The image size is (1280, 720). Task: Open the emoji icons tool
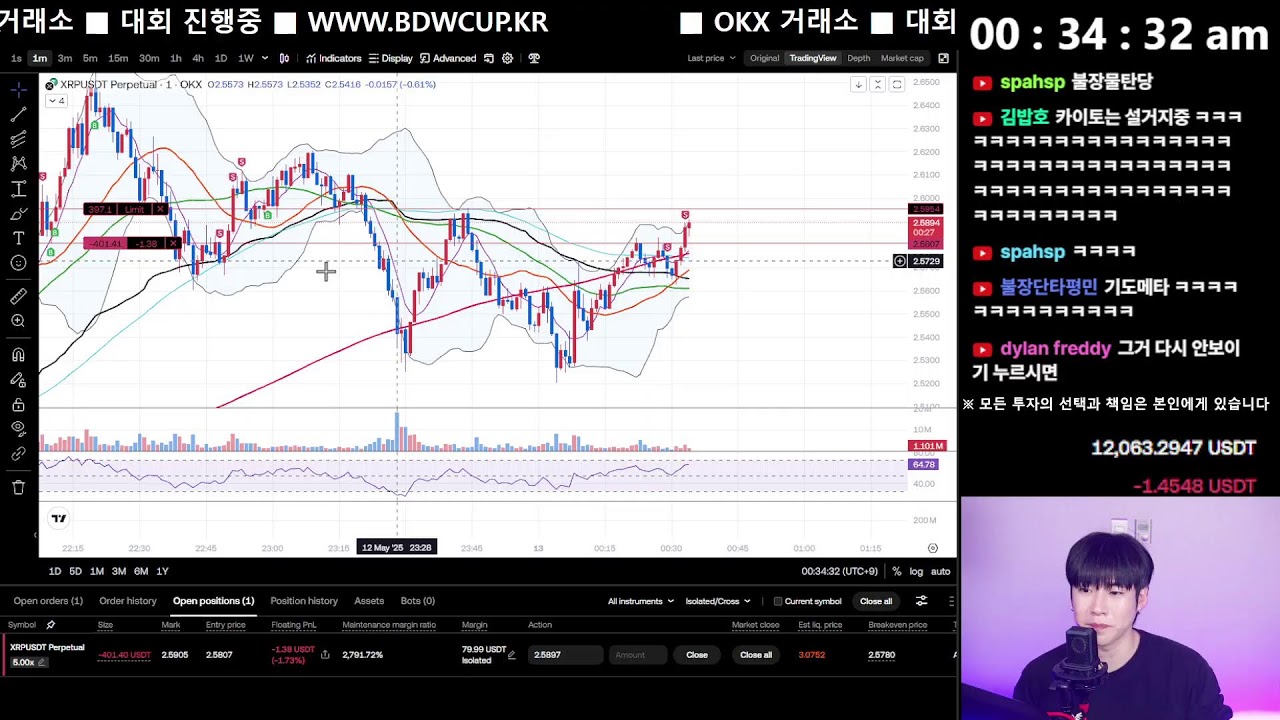(x=18, y=263)
